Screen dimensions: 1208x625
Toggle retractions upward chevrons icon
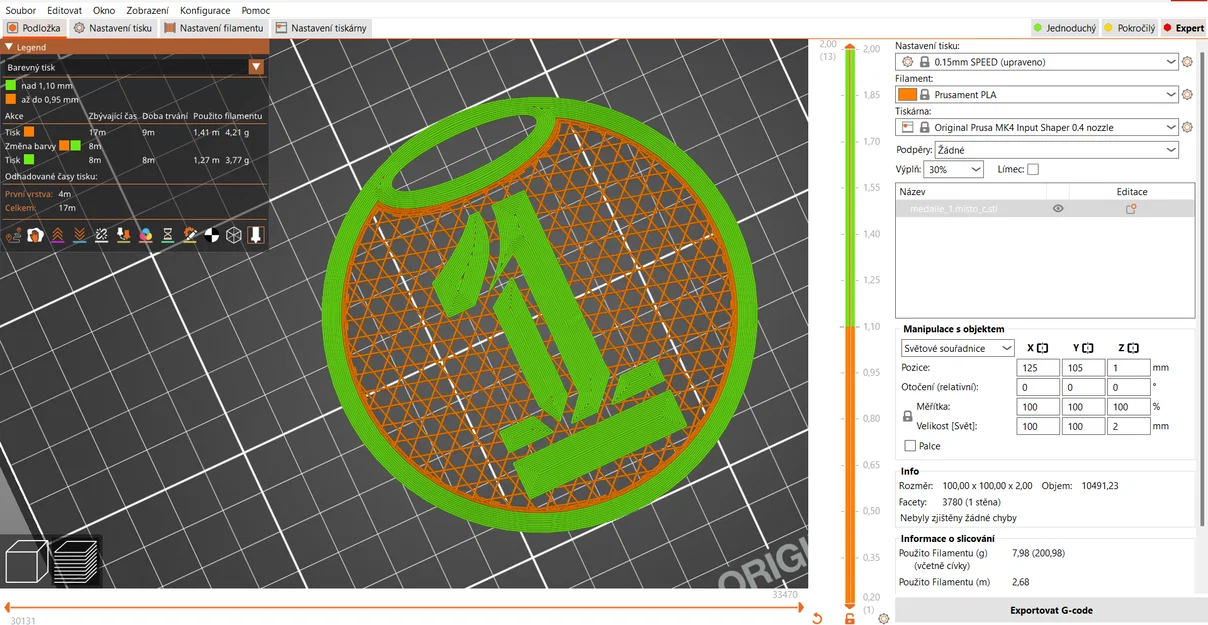[58, 235]
